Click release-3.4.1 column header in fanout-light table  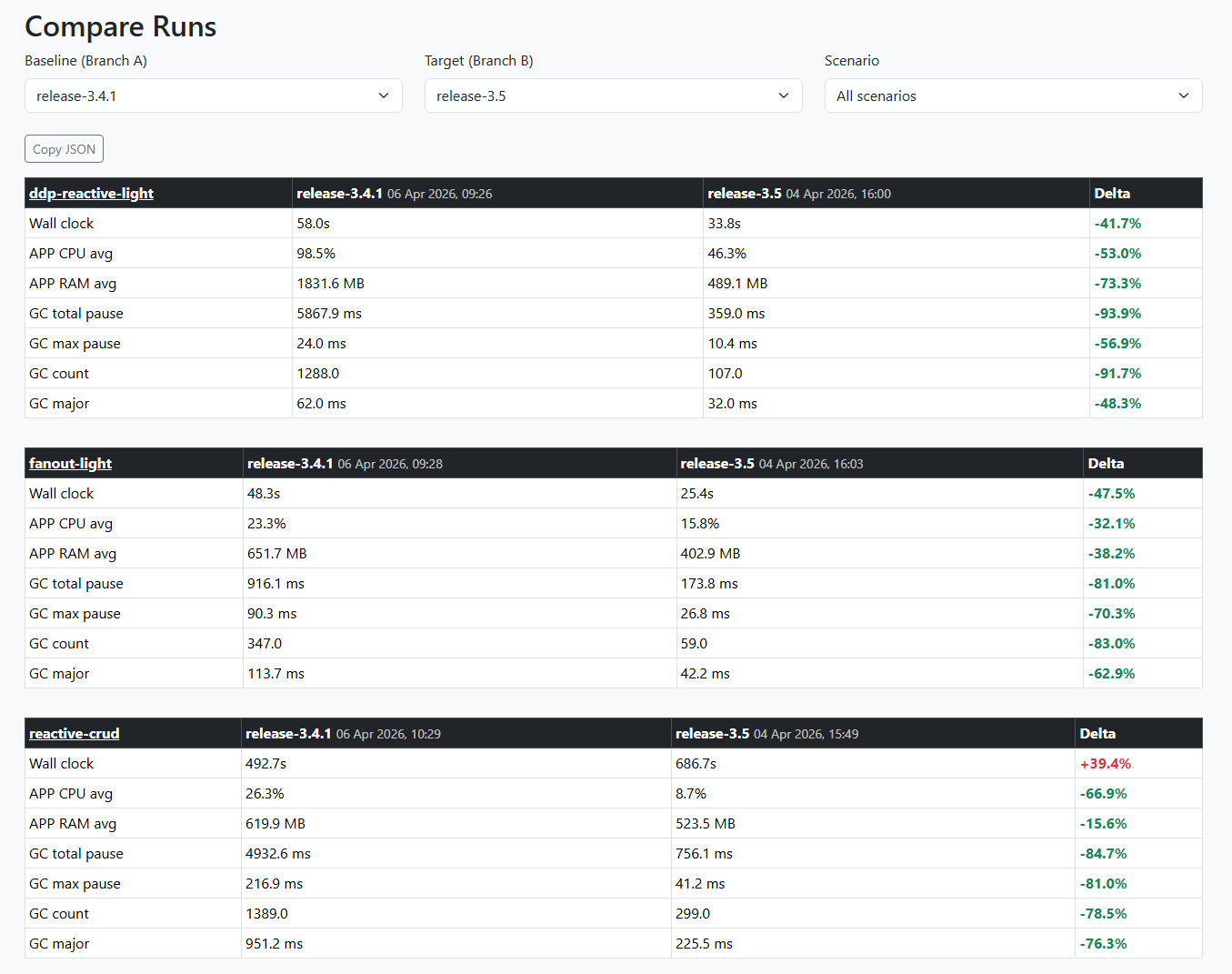(290, 463)
